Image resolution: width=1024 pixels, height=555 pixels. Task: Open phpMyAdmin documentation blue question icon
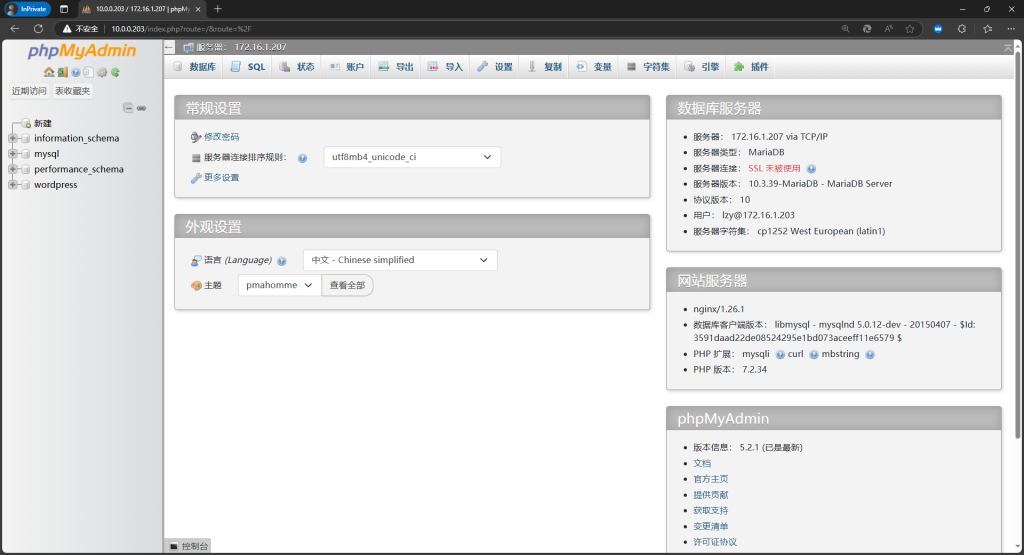(x=76, y=72)
